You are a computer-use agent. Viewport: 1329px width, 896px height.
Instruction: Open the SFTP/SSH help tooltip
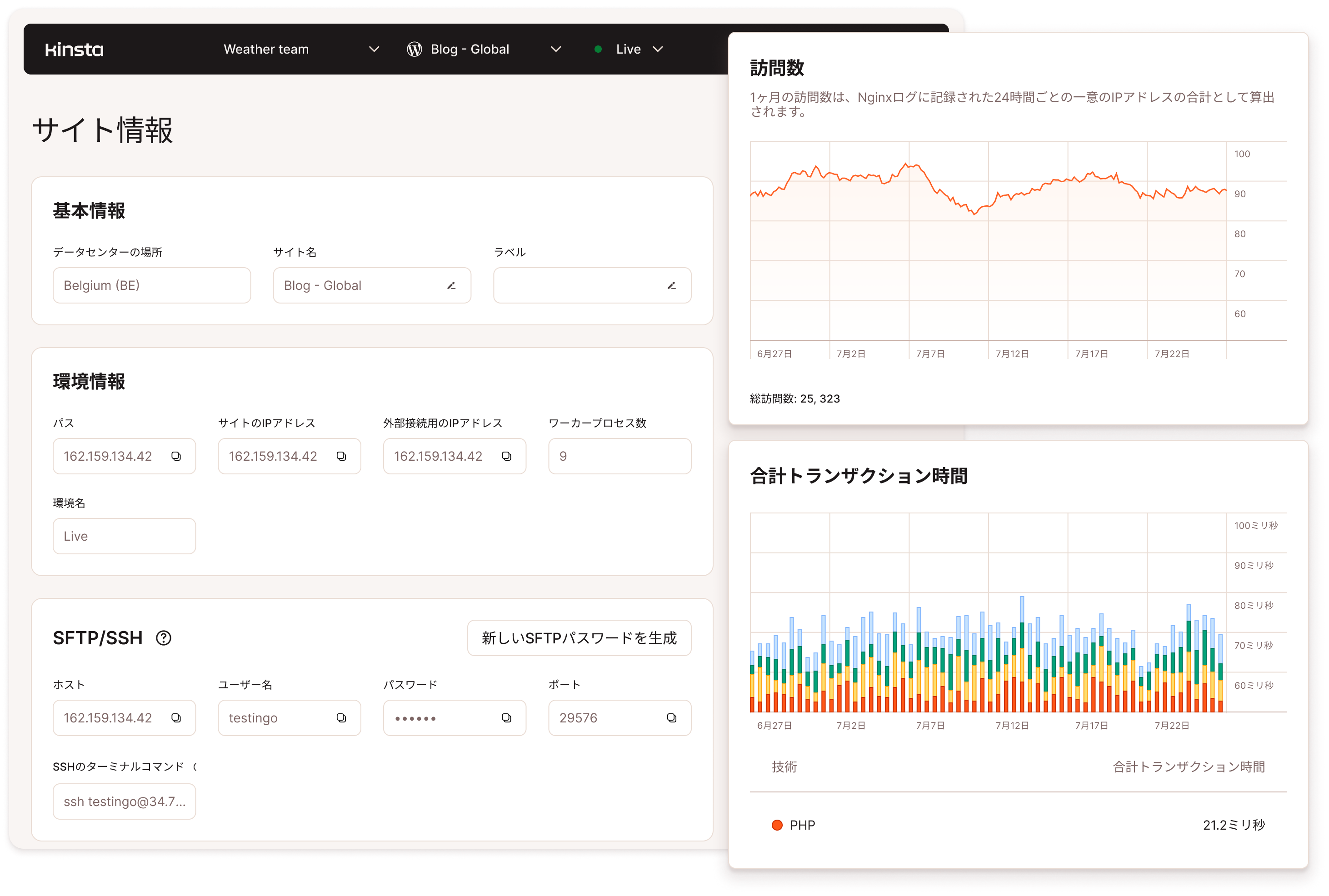[x=164, y=638]
